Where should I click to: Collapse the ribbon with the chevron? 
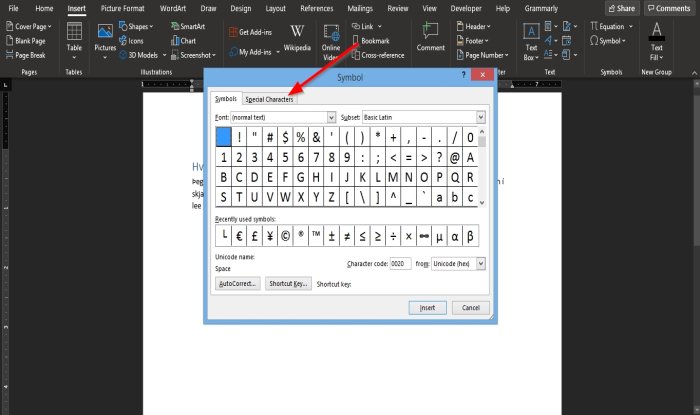694,72
